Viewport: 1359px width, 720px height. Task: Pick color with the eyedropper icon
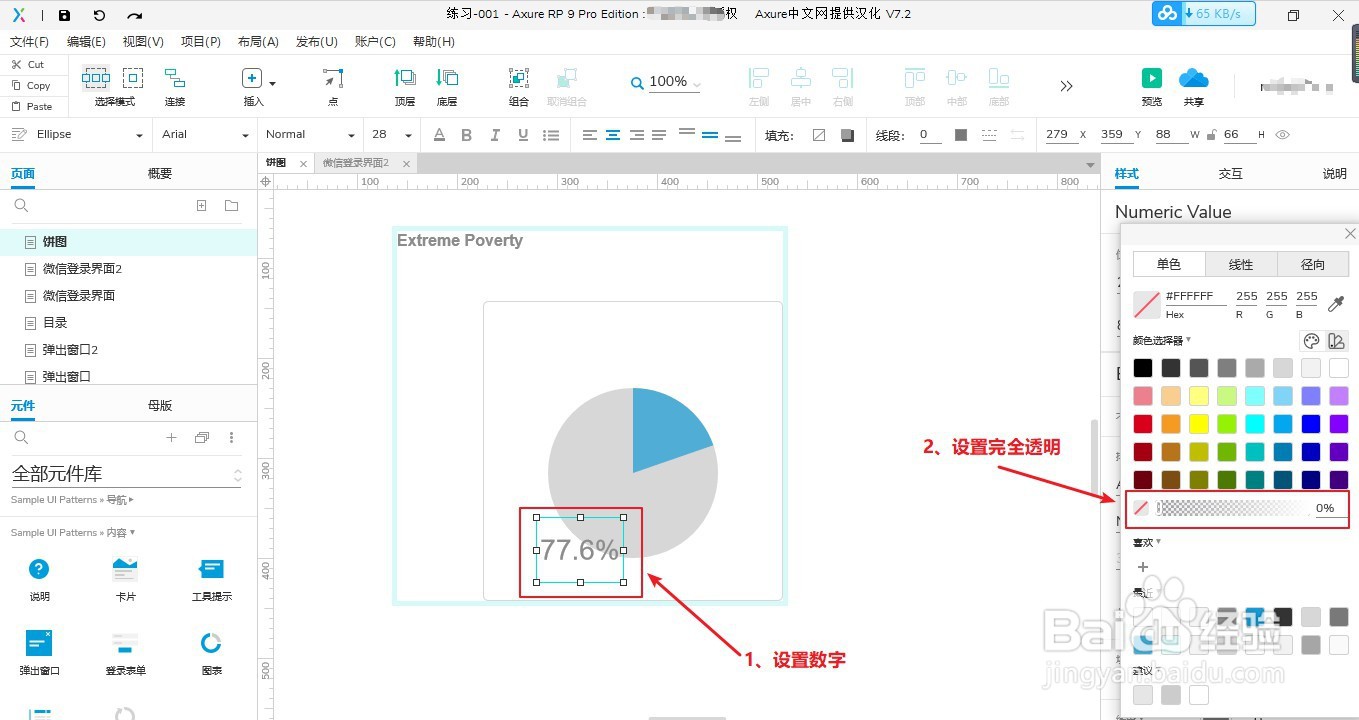click(x=1336, y=304)
